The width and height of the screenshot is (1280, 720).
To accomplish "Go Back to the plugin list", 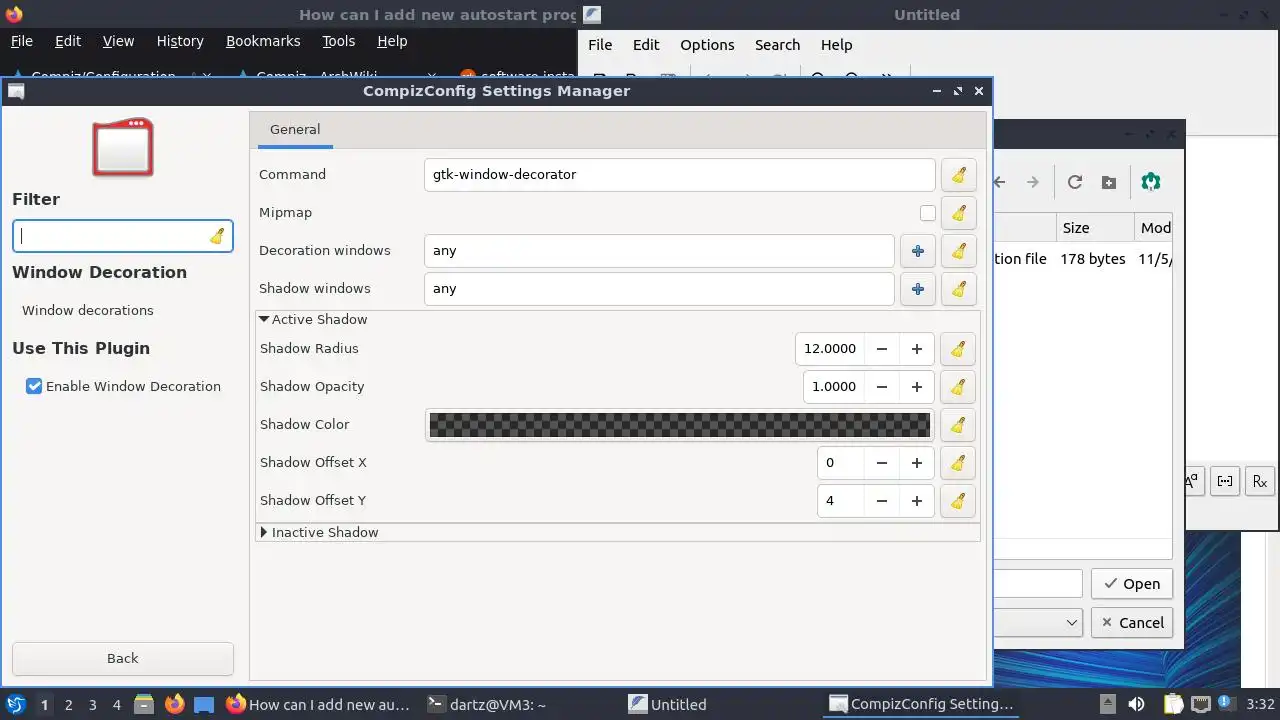I will tap(123, 658).
